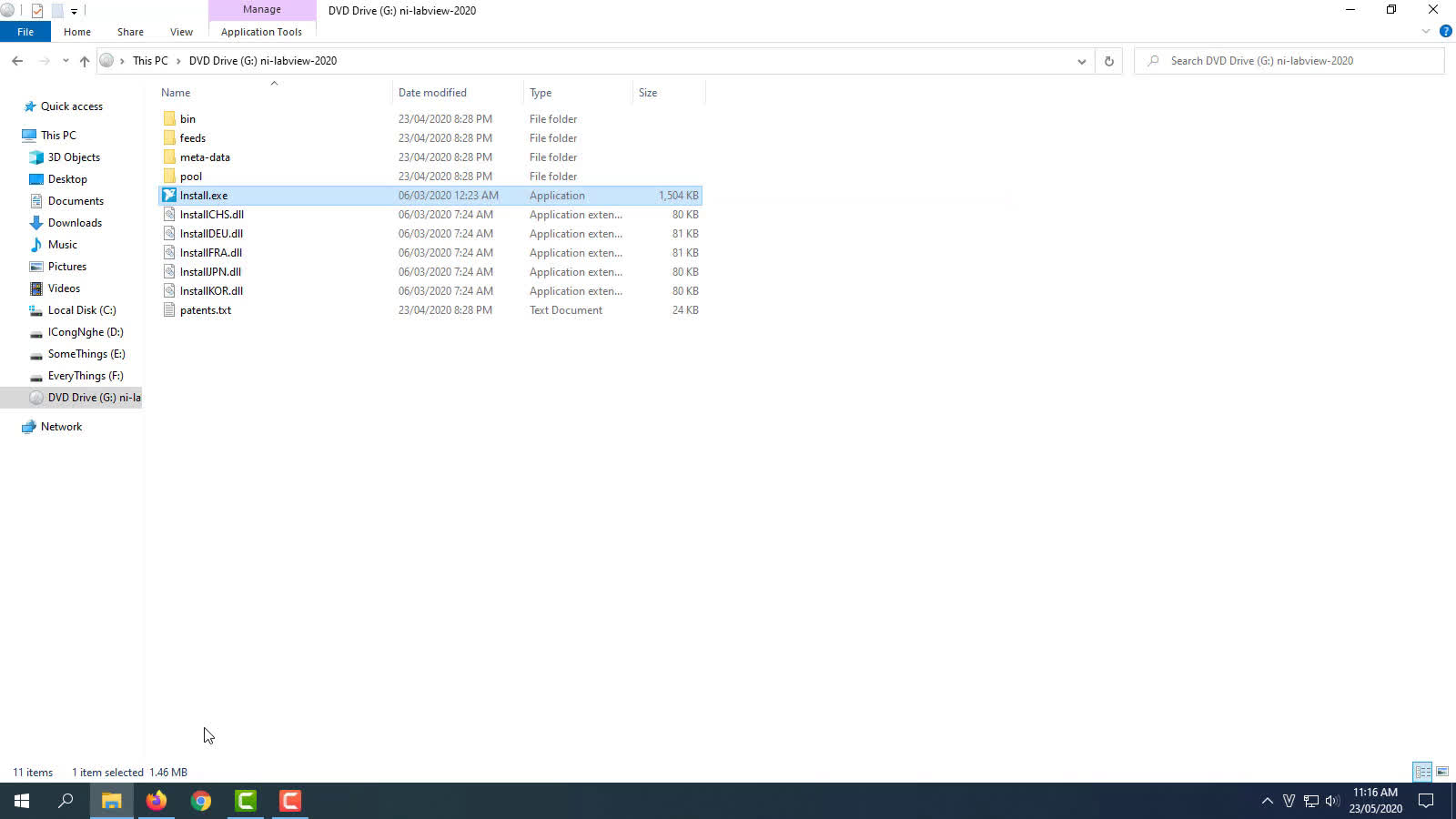The image size is (1456, 819).
Task: Open Google Chrome from the taskbar
Action: click(201, 801)
